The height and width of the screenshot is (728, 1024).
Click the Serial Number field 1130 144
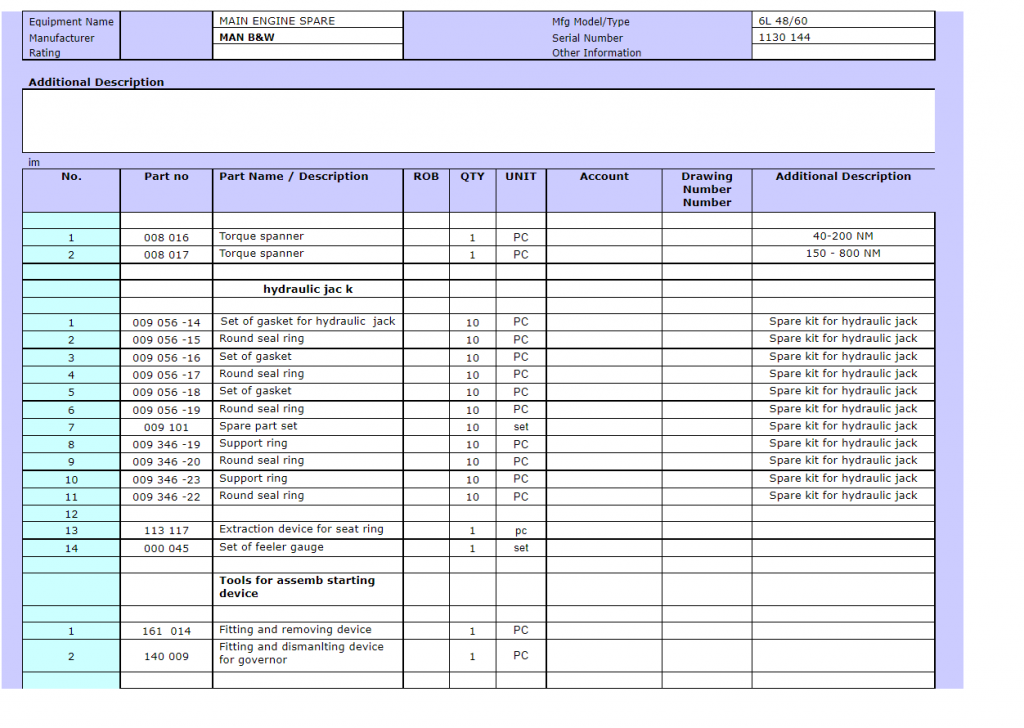(842, 37)
